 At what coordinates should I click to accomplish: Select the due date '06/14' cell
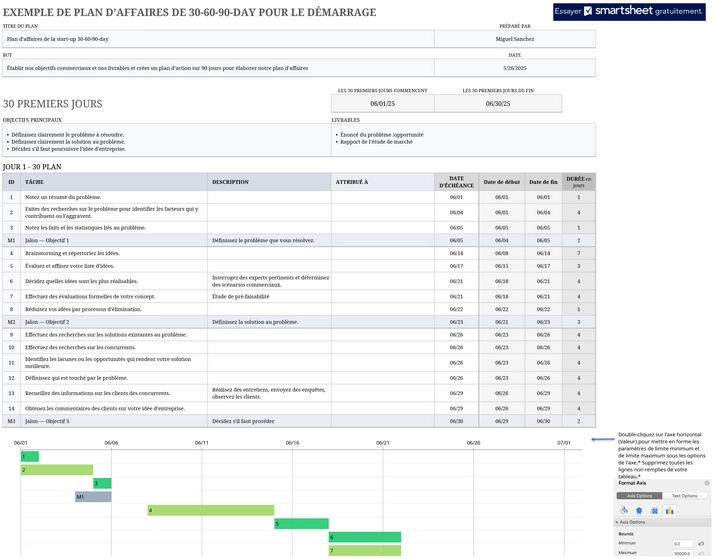pyautogui.click(x=456, y=253)
